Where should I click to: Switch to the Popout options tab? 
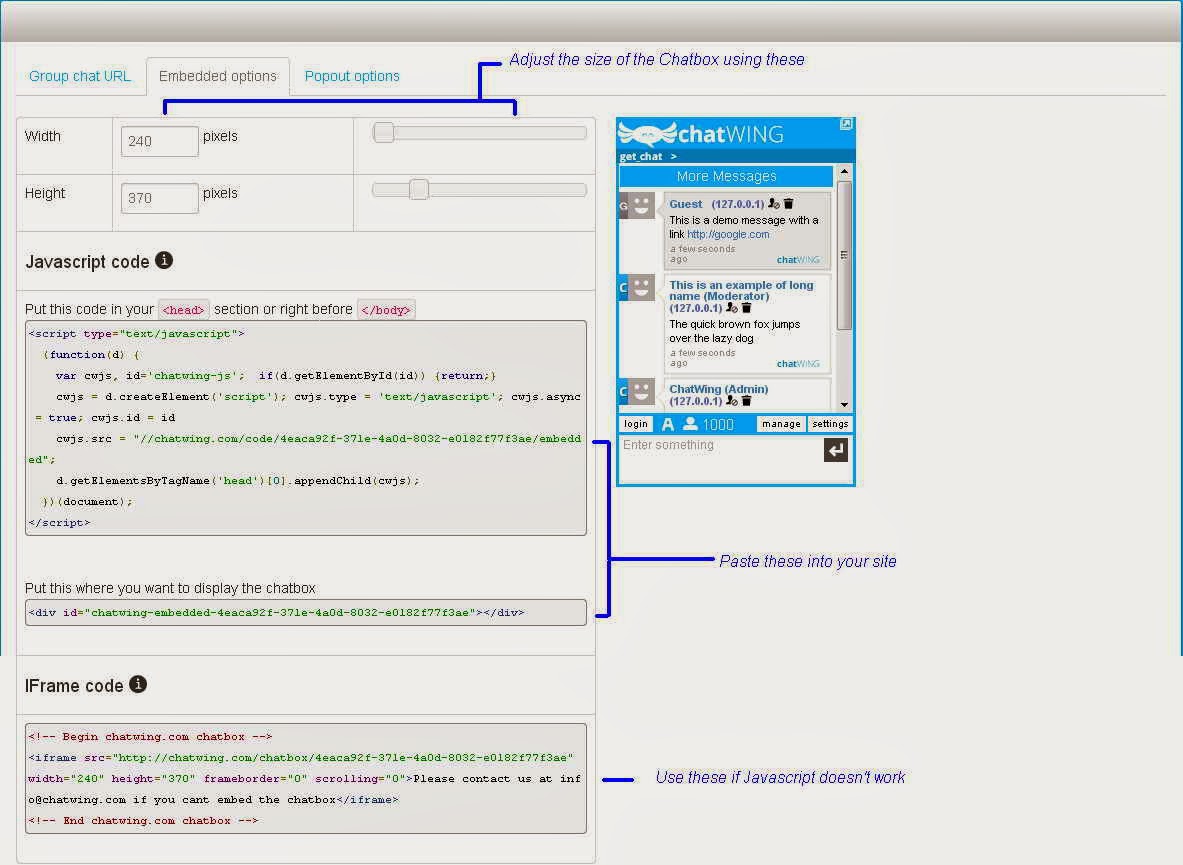pos(352,76)
